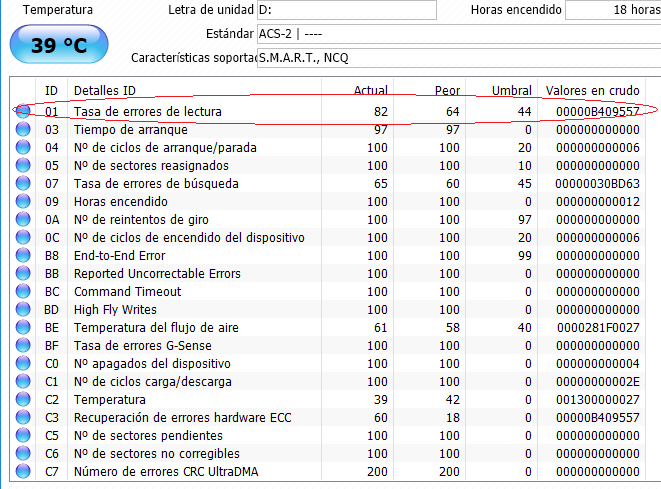Select 'Nº de sectores no corregibles' row
Image resolution: width=661 pixels, height=489 pixels.
[x=327, y=454]
